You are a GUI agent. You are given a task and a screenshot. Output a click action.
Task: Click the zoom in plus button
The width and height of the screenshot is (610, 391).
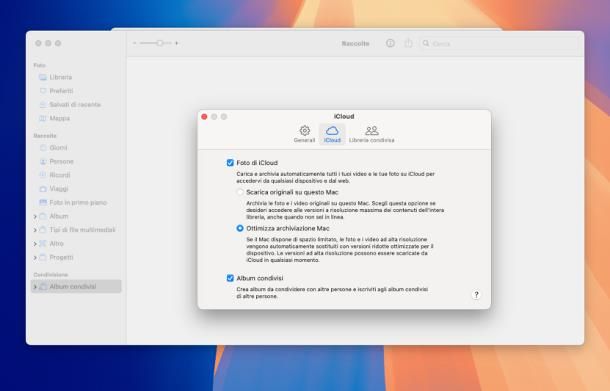pyautogui.click(x=177, y=43)
